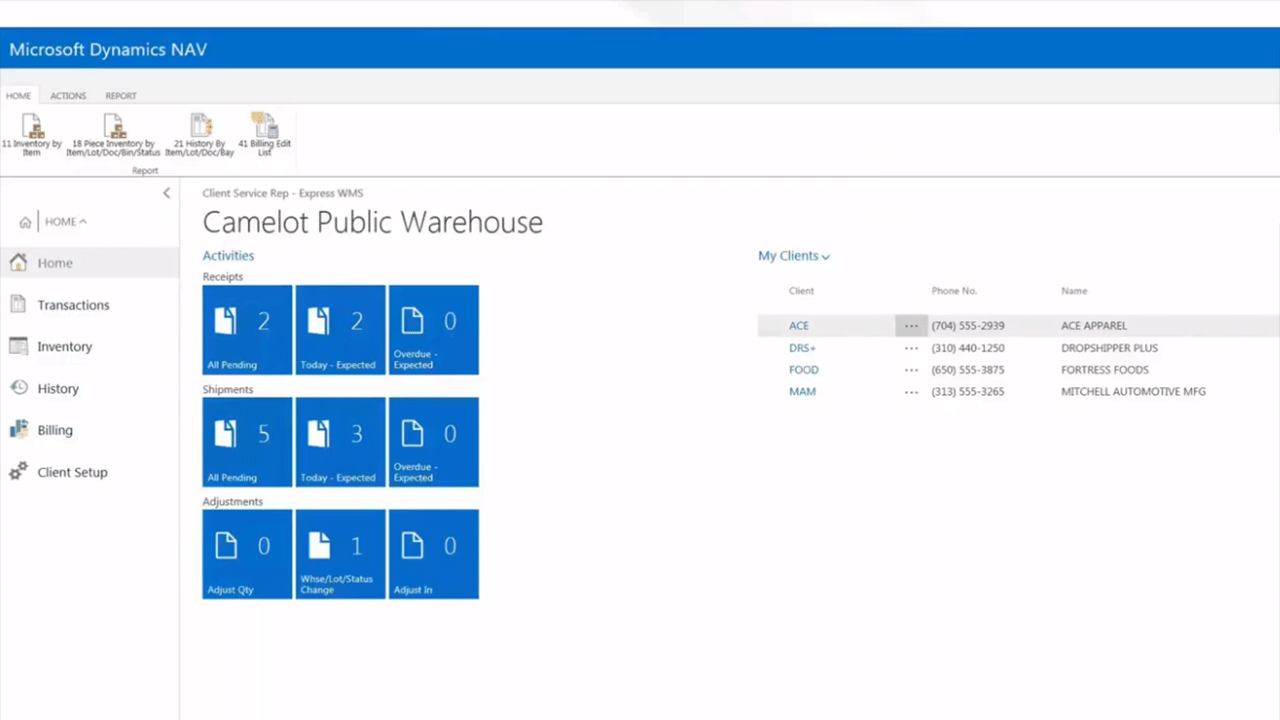Click the Camelot Public Warehouse heading

click(373, 222)
